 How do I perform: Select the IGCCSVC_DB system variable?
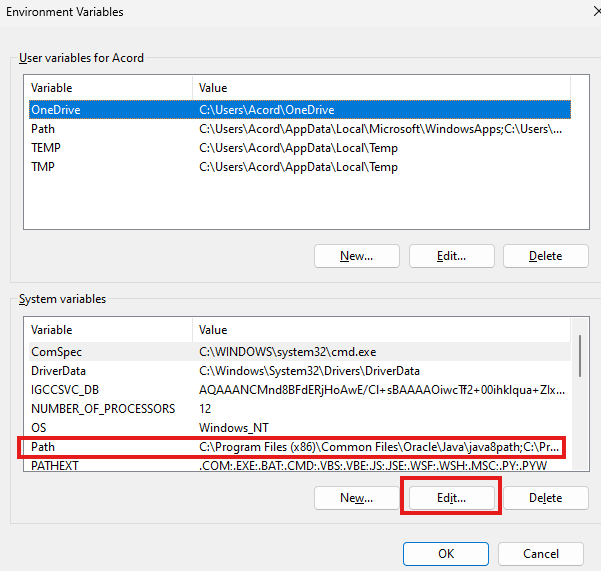[66, 390]
